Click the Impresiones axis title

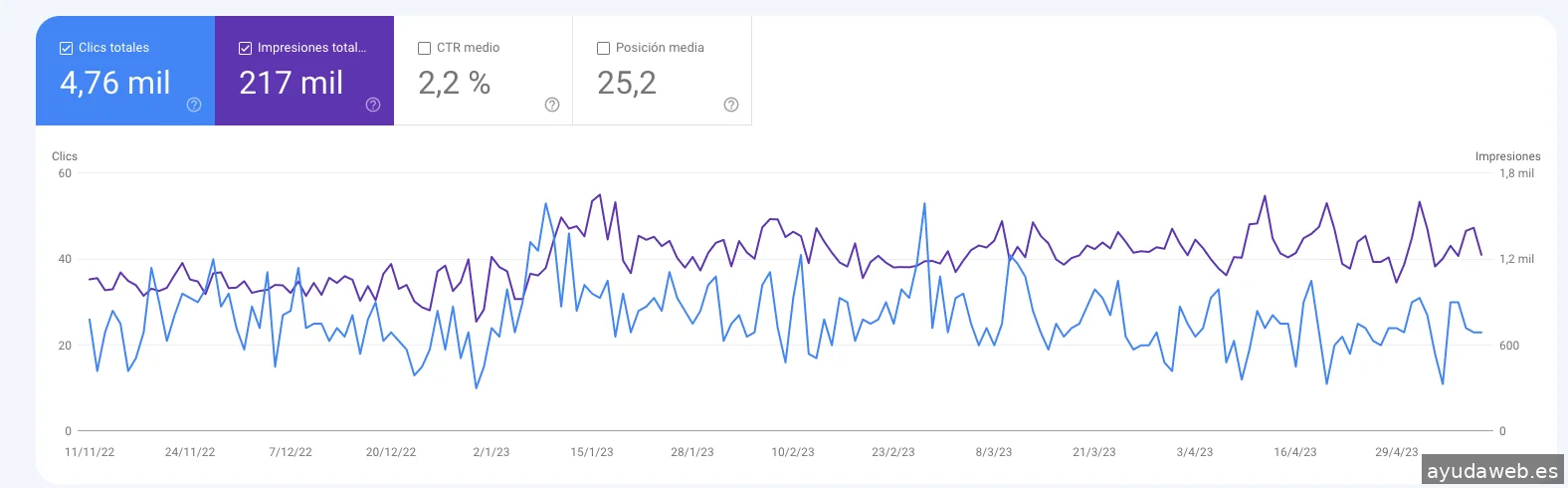1507,156
